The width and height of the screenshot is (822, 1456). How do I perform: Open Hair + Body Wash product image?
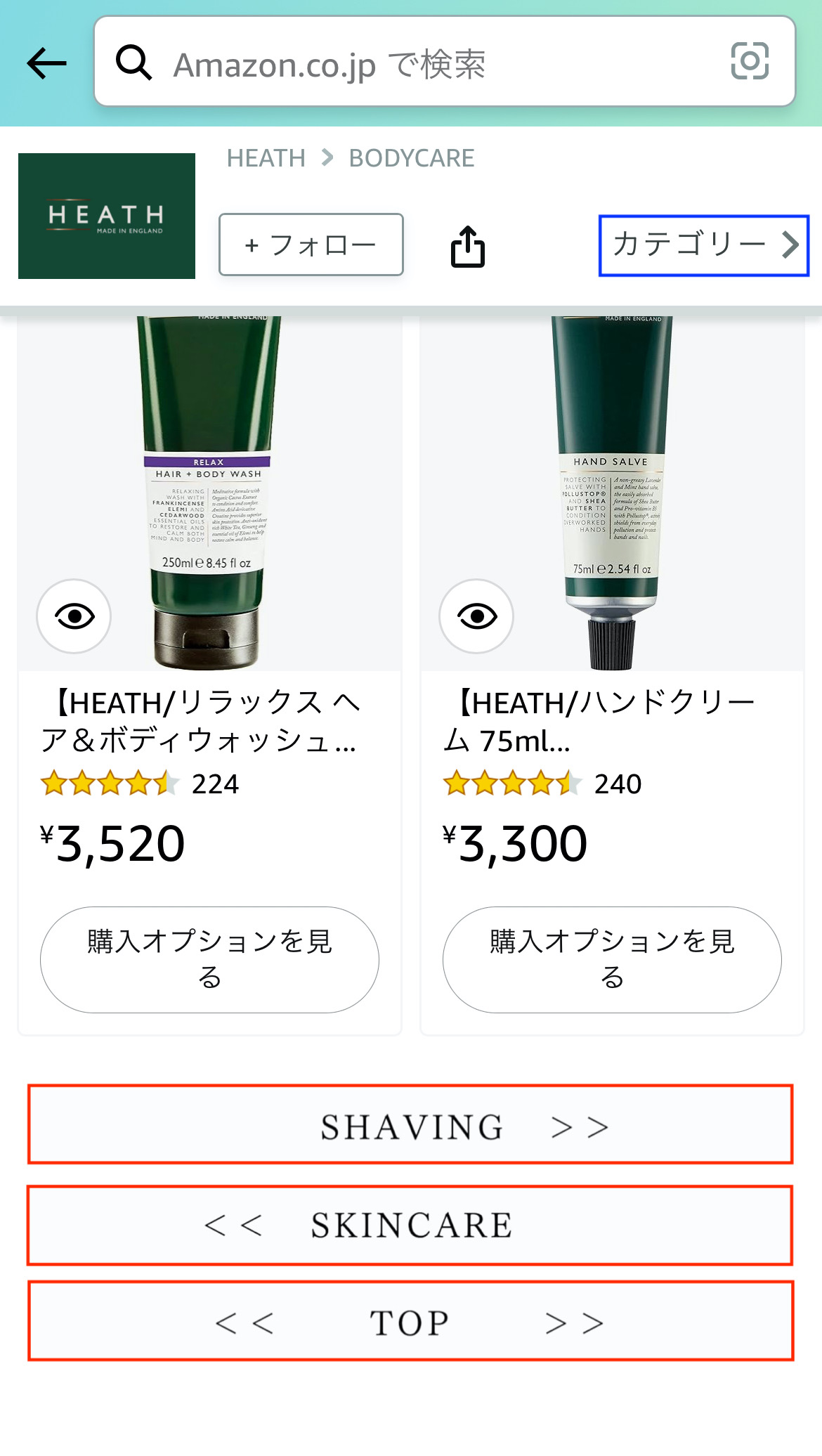(209, 493)
